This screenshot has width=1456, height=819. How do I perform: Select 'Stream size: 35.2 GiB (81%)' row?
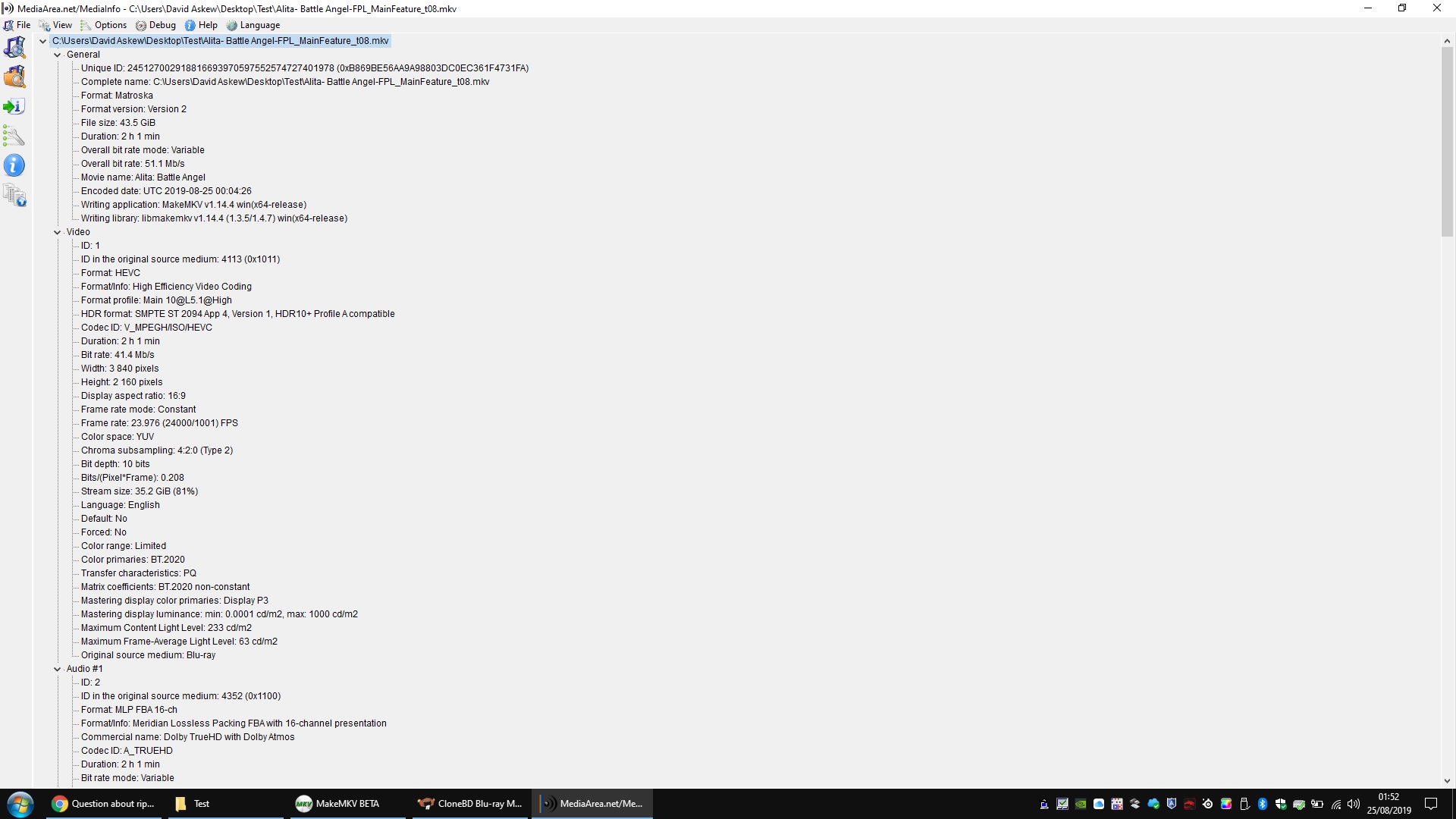tap(140, 491)
